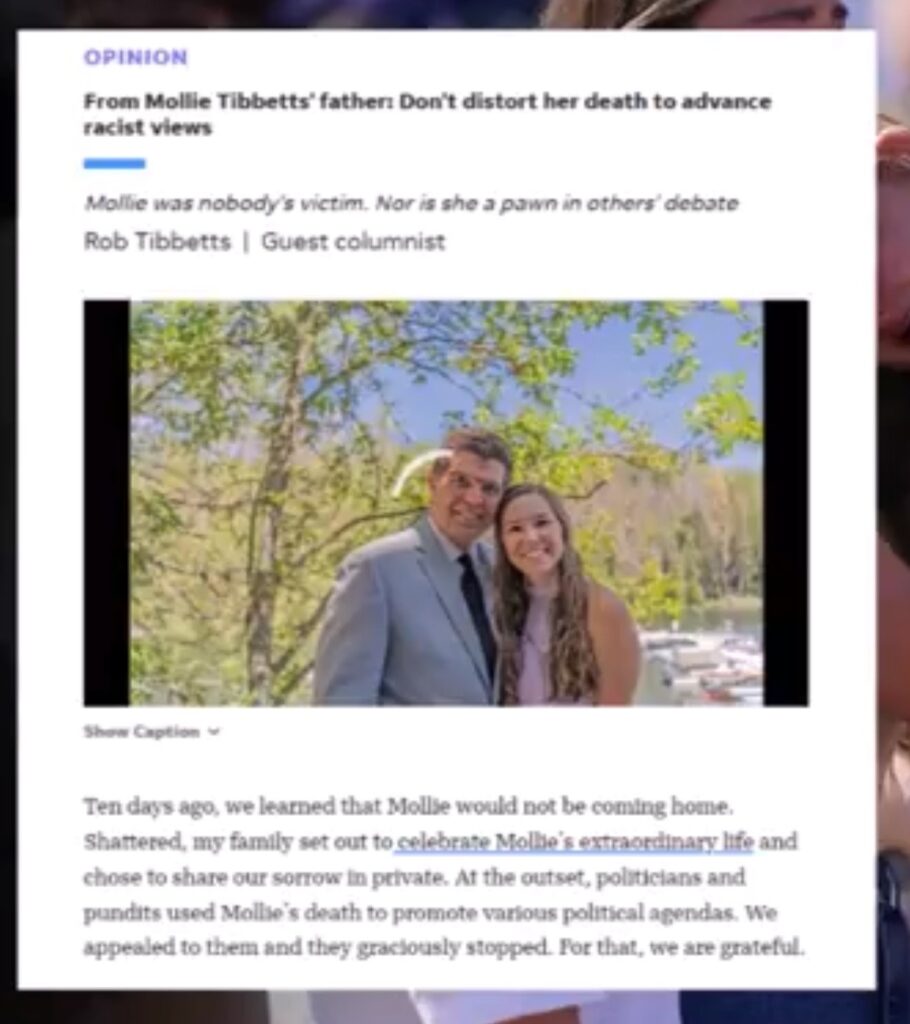Select the Guest columnist byline label
Image resolution: width=910 pixels, height=1024 pixels.
click(353, 242)
